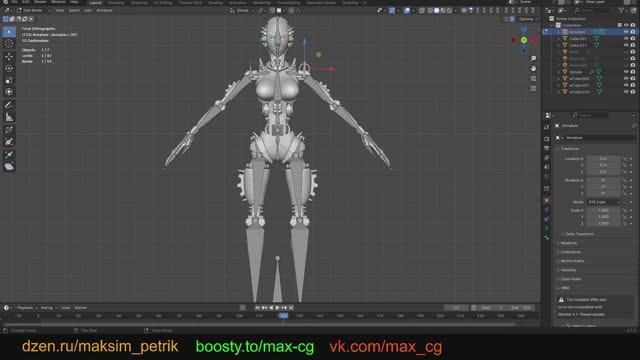
Task: Click the timeline current frame number field
Action: (x=456, y=308)
